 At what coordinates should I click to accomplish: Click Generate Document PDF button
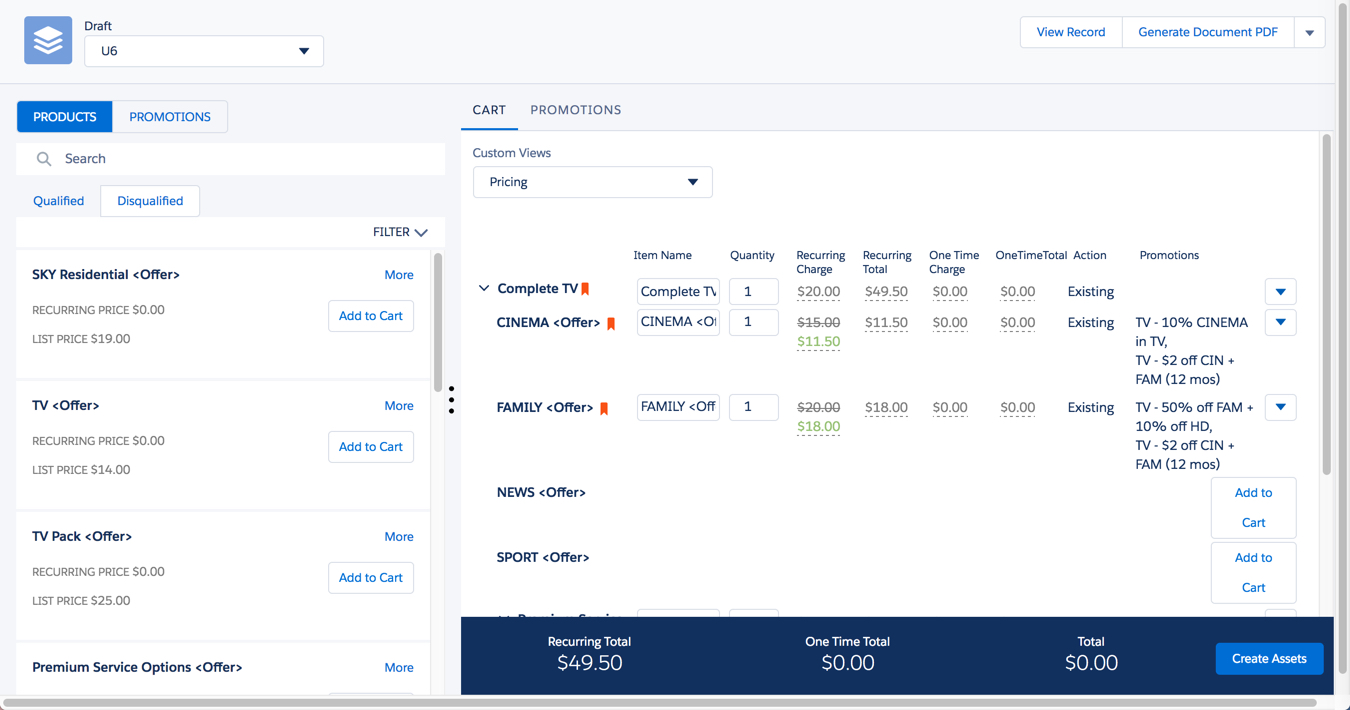1208,32
